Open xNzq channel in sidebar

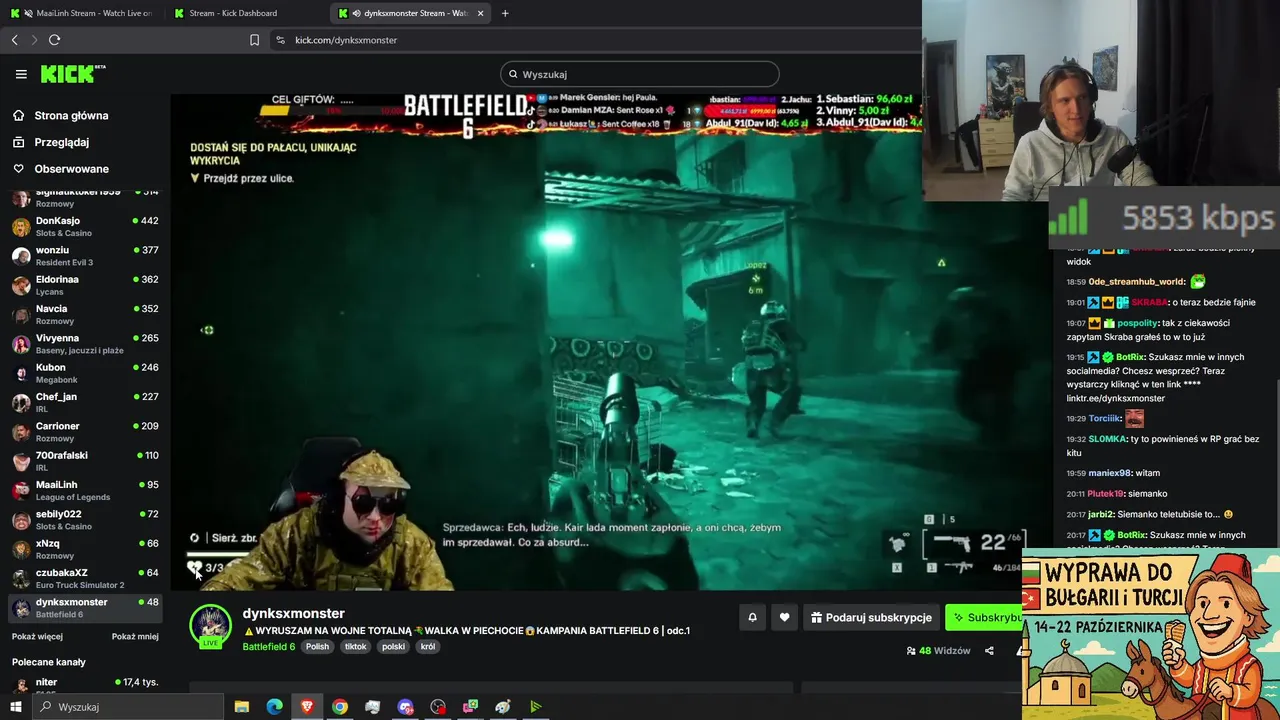click(x=85, y=549)
